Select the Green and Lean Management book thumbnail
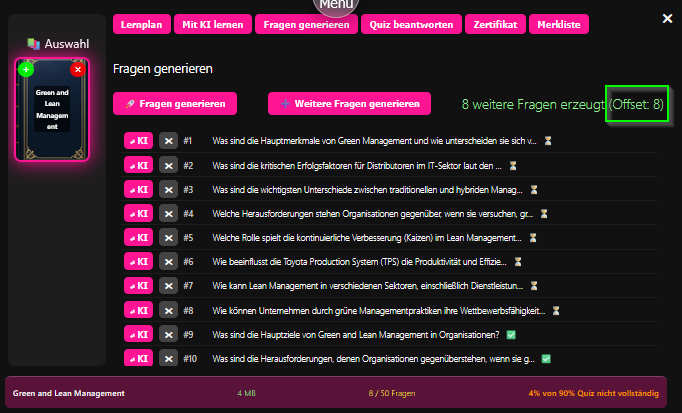 click(x=52, y=112)
